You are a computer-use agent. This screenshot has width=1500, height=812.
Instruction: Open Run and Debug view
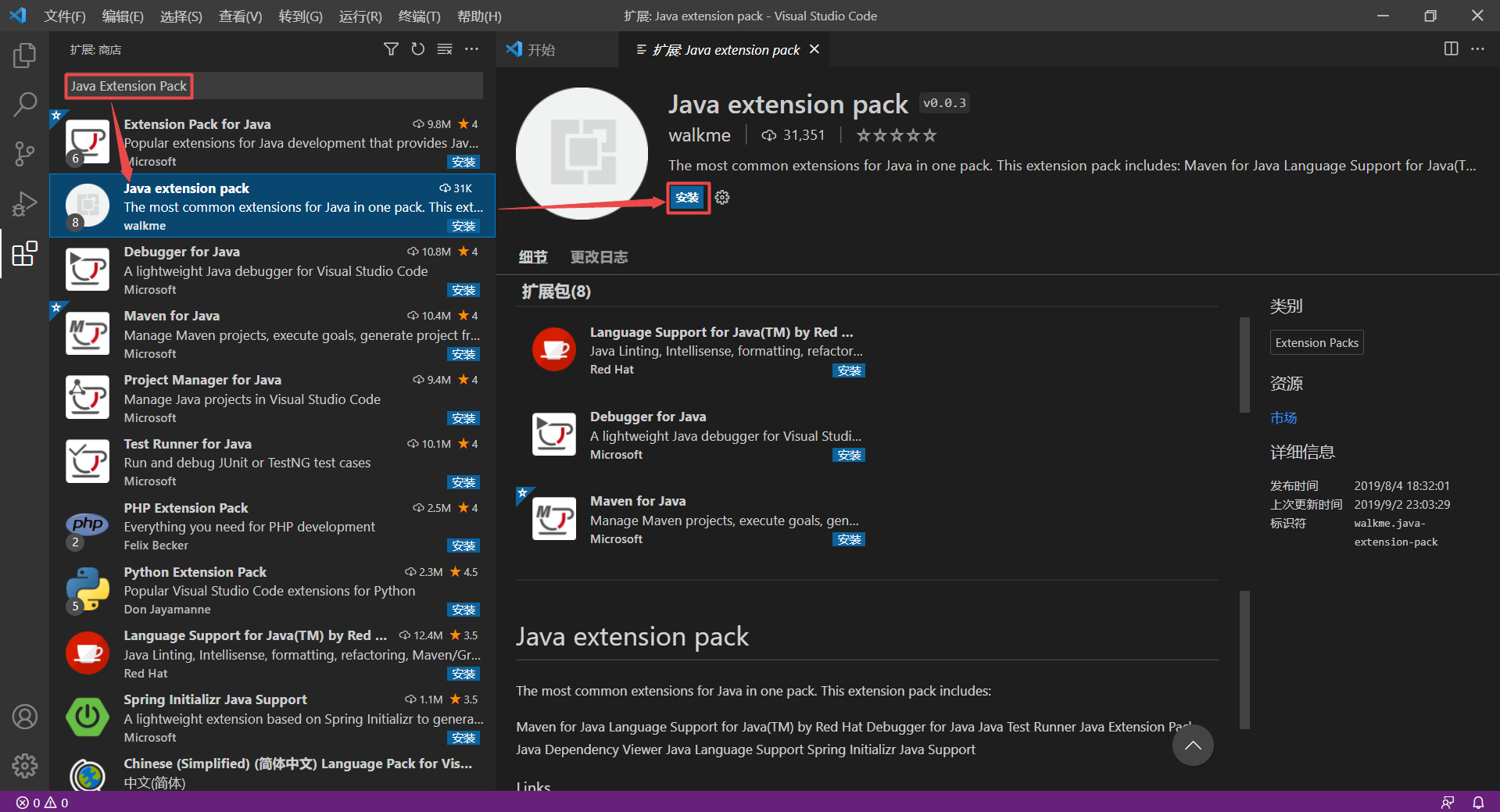click(x=25, y=204)
